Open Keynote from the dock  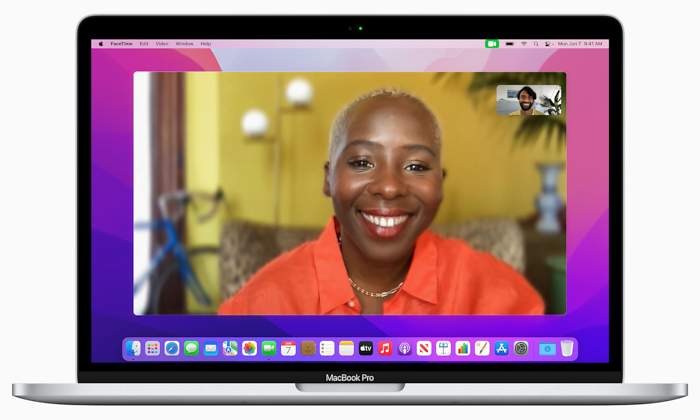tap(443, 348)
